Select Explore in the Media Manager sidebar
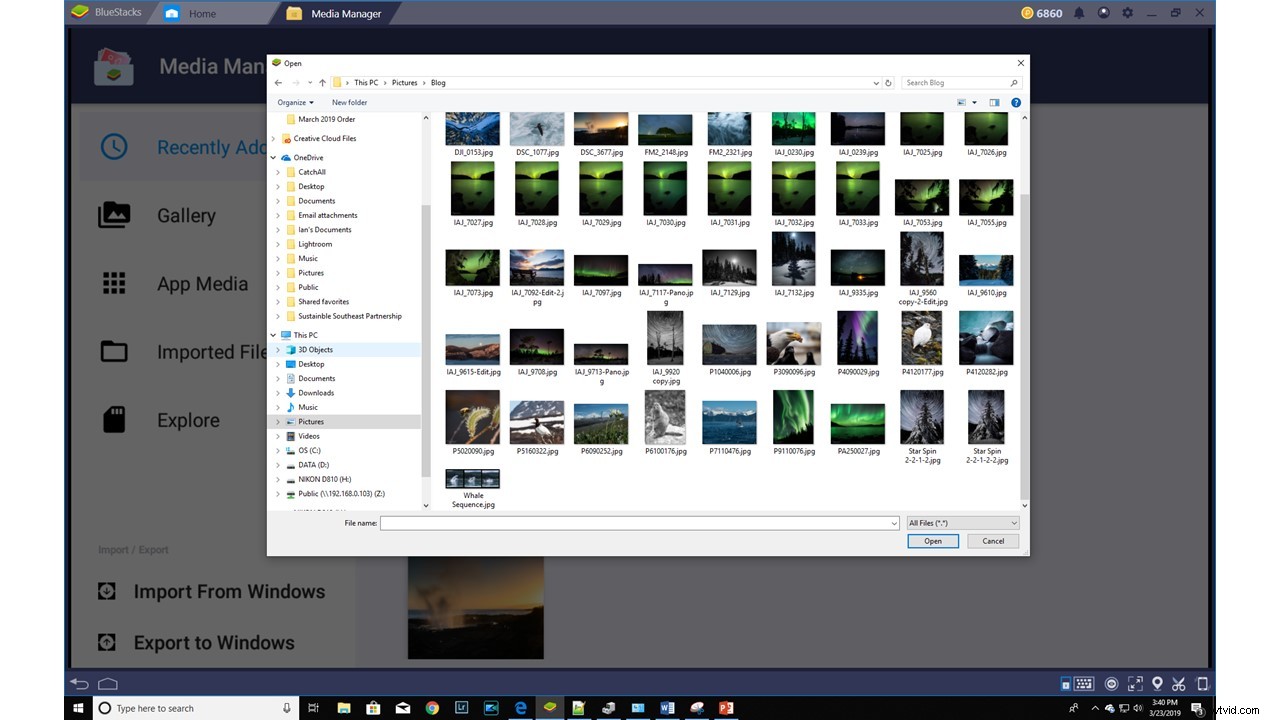The height and width of the screenshot is (720, 1280). (x=188, y=420)
